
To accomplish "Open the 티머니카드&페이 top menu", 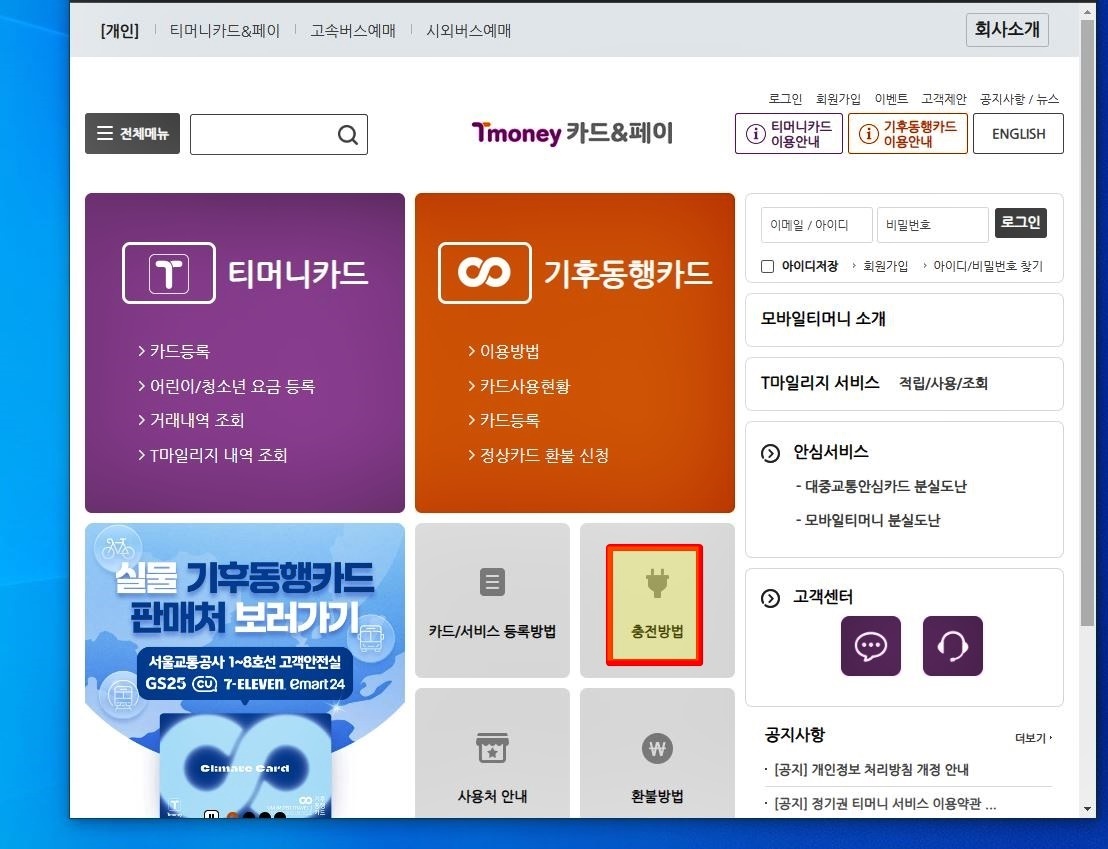I will point(225,30).
